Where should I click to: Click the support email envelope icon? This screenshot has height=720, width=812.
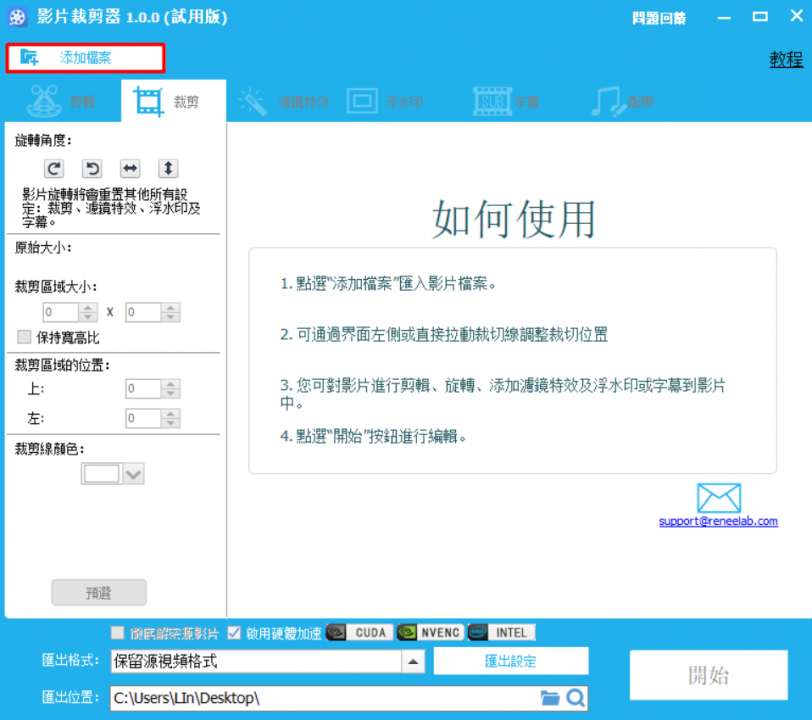tap(719, 498)
